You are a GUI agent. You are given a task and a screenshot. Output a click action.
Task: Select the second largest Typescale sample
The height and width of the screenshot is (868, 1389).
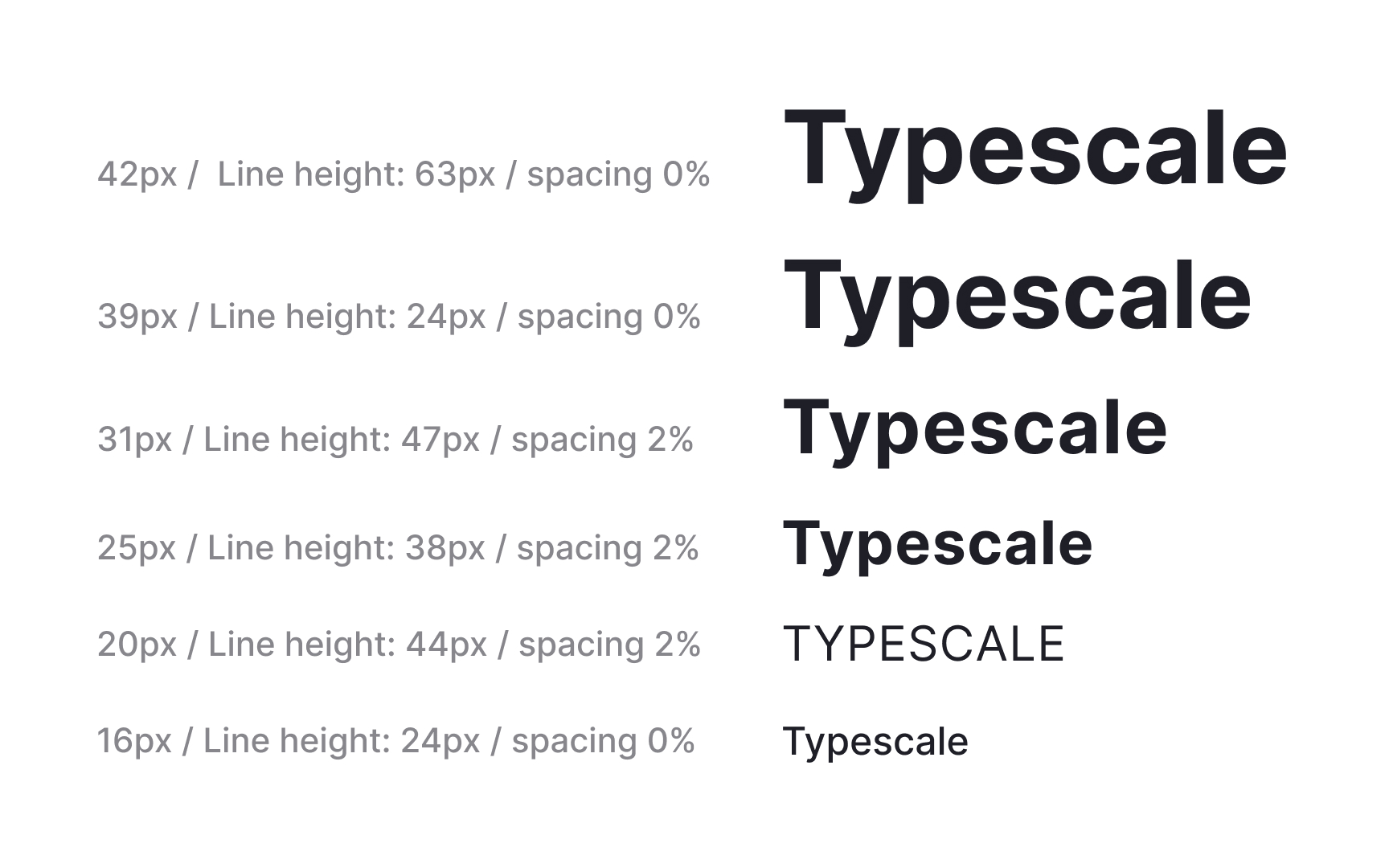(x=1017, y=297)
